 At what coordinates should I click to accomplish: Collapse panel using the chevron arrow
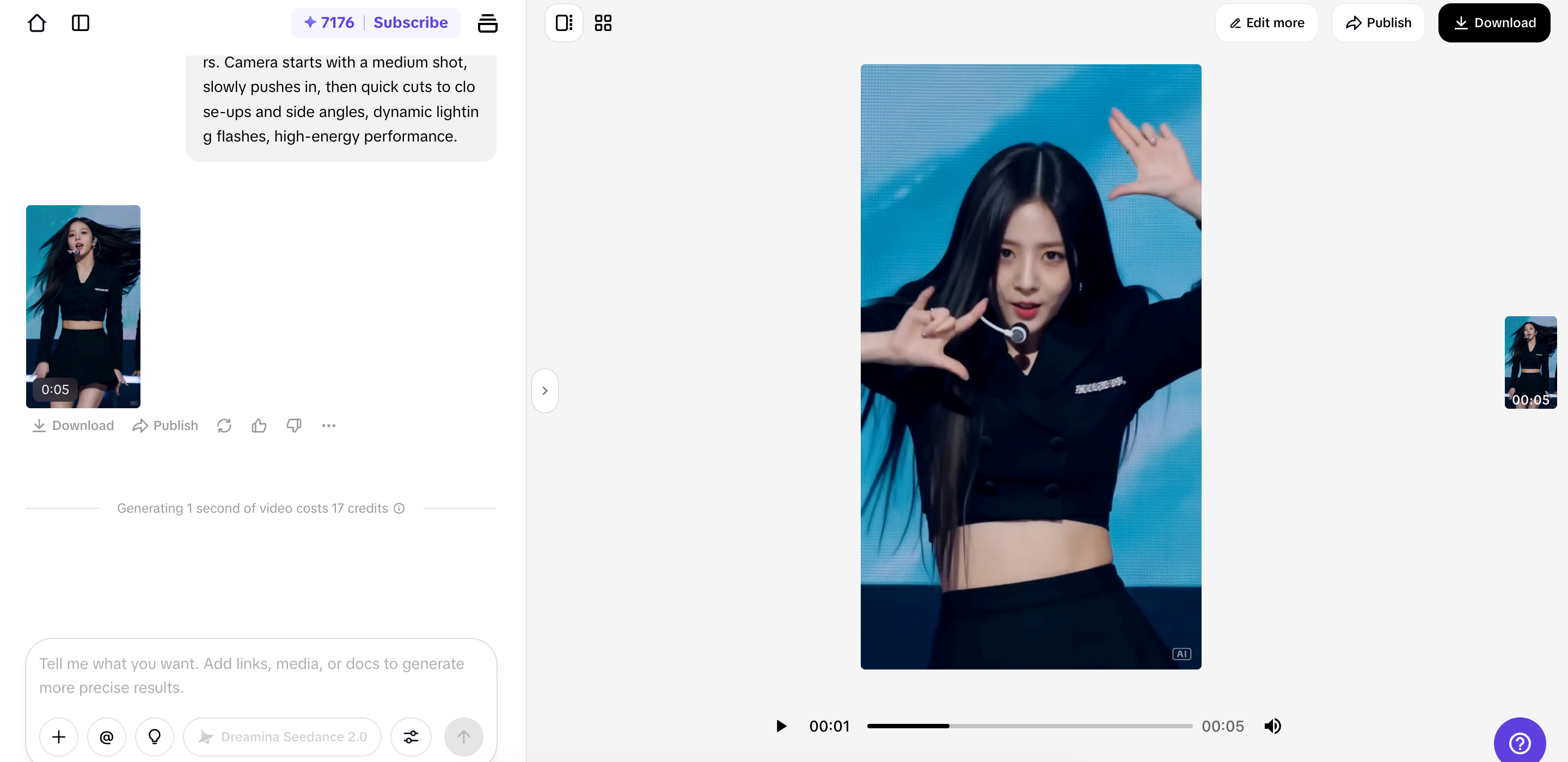pos(545,391)
